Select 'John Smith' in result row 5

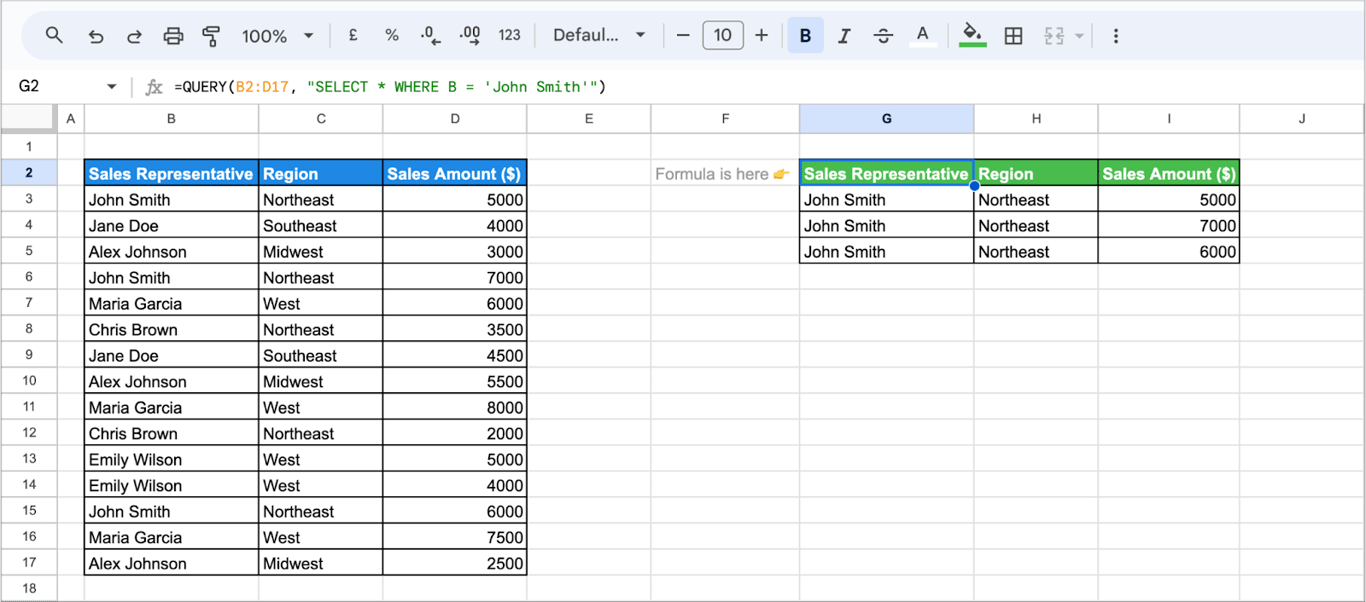click(x=886, y=251)
